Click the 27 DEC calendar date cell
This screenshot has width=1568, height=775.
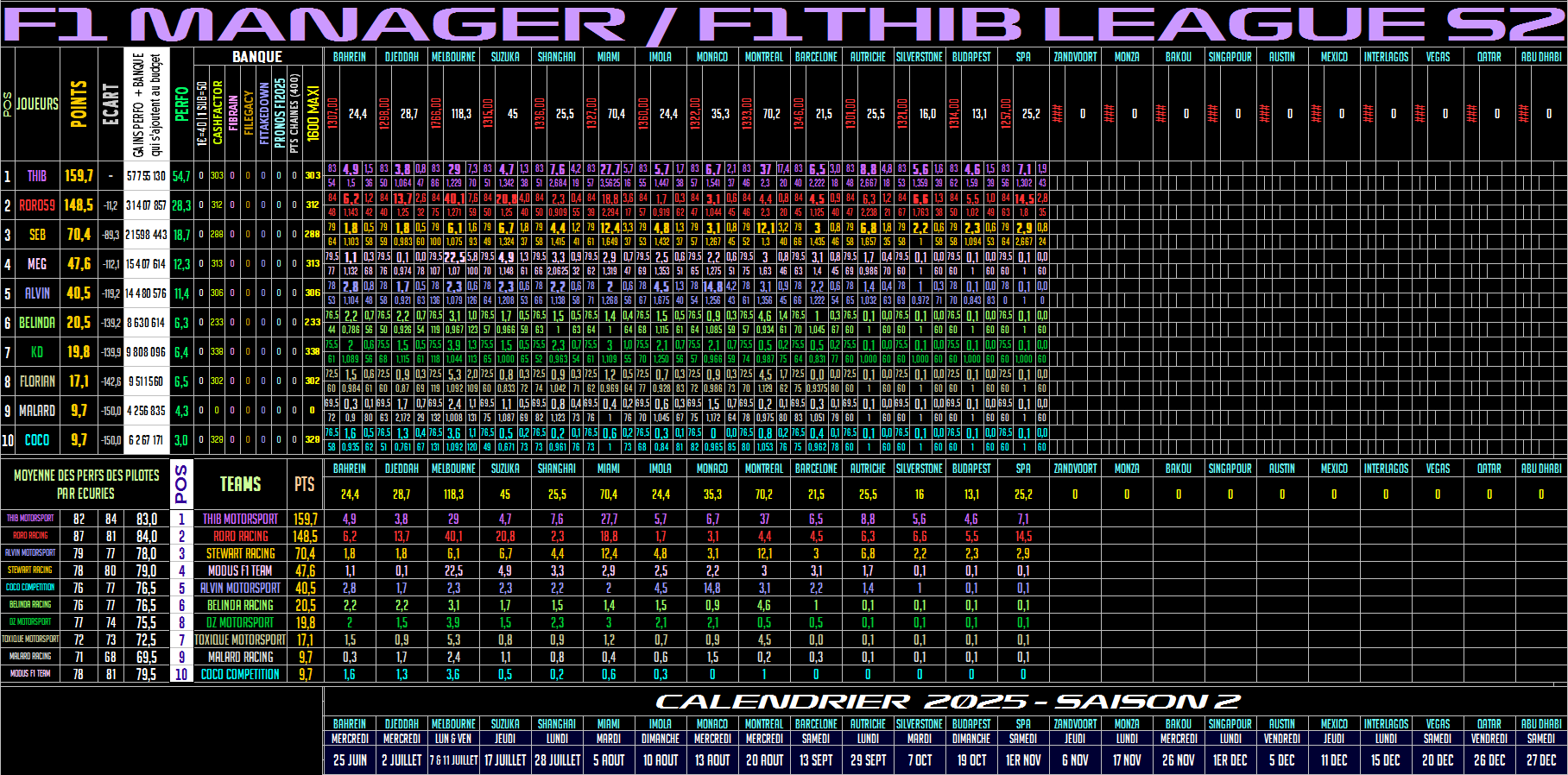tap(1541, 760)
